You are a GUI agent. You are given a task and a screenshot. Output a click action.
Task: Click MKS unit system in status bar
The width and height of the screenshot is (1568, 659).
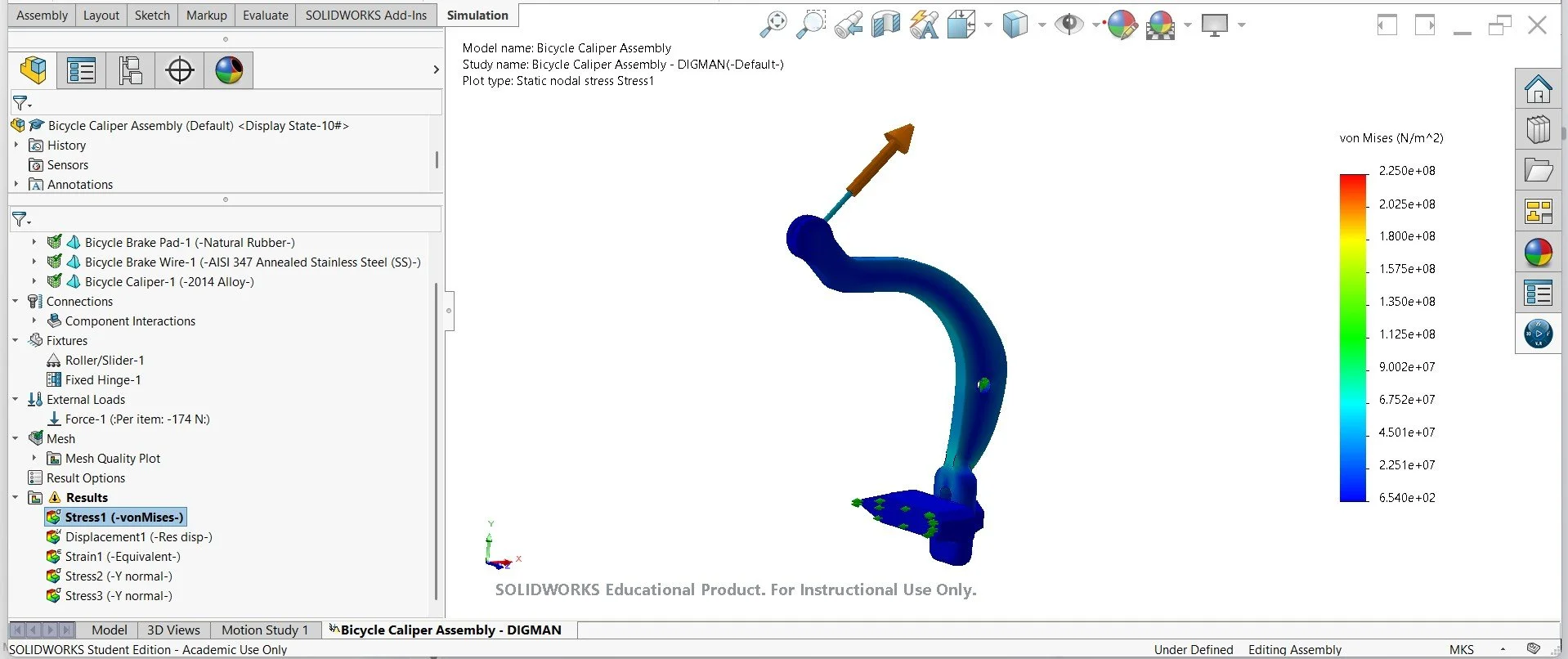tap(1462, 649)
